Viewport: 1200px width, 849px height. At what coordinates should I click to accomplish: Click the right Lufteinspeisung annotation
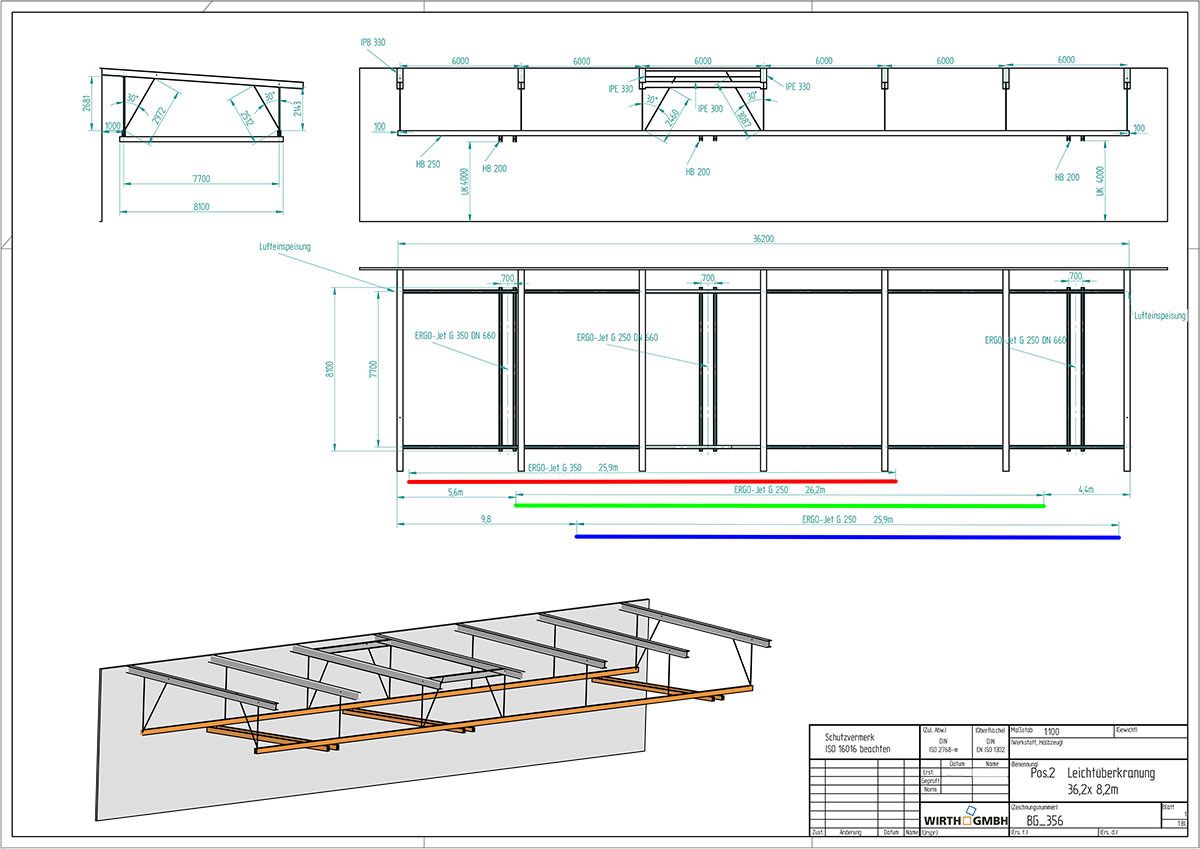pos(1159,316)
